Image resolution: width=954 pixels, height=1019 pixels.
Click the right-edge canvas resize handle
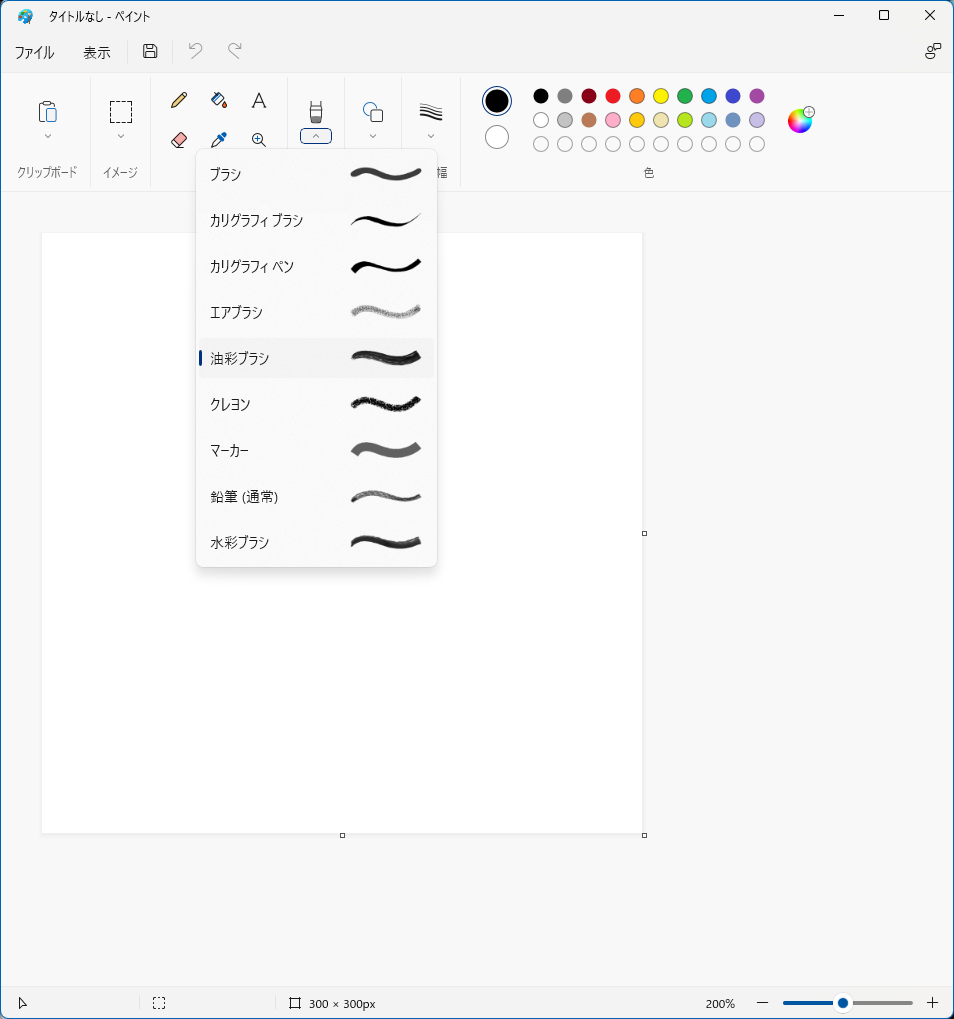tap(644, 534)
